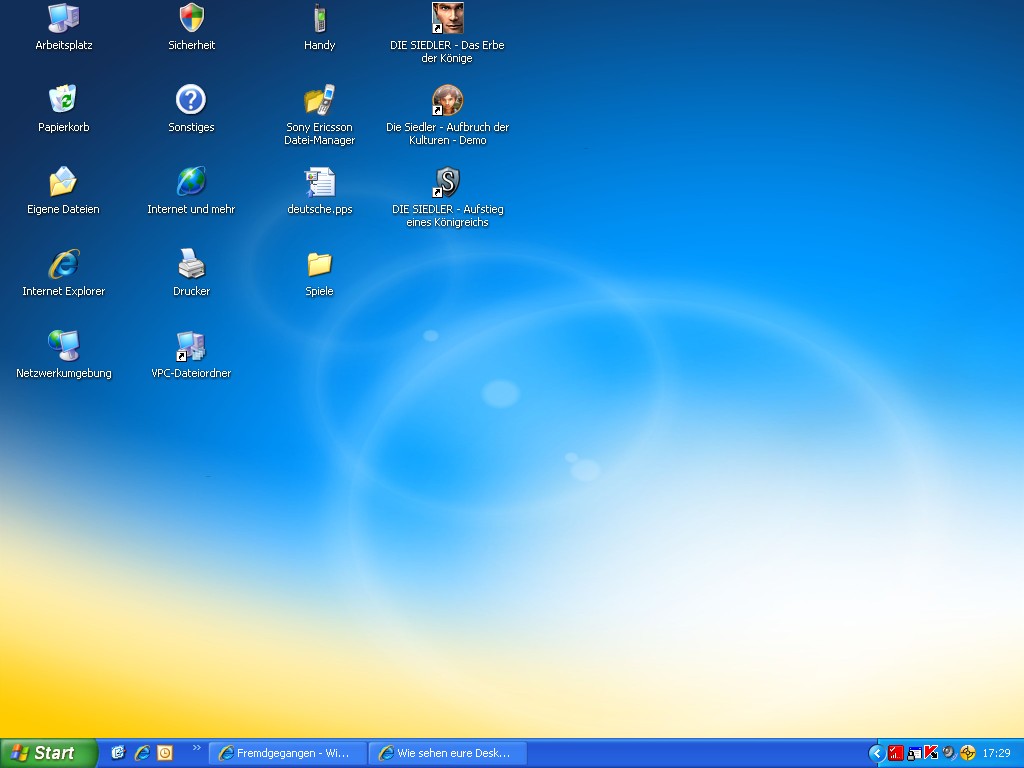This screenshot has width=1024, height=768.
Task: Select the Netzwerkumgebung desktop icon
Action: tap(63, 346)
